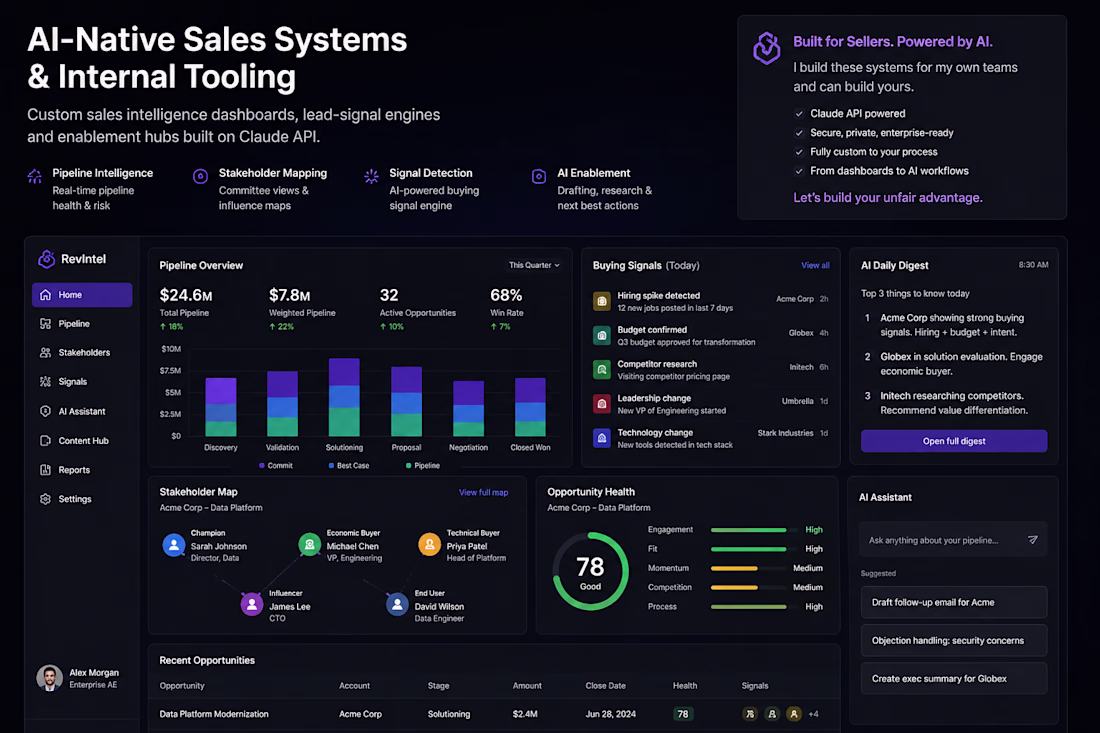Click the 68% Win Rate value
1100x733 pixels.
click(x=506, y=295)
